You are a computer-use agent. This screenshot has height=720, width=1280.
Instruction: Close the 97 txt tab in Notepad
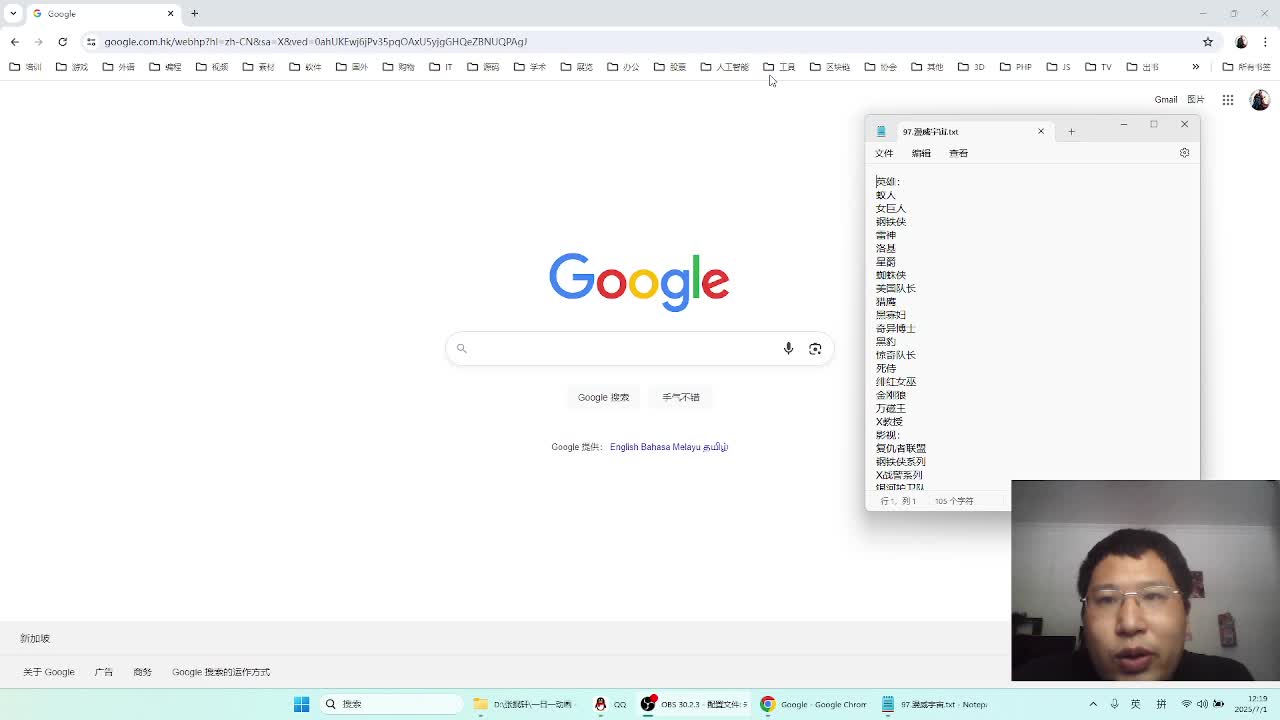(1040, 131)
